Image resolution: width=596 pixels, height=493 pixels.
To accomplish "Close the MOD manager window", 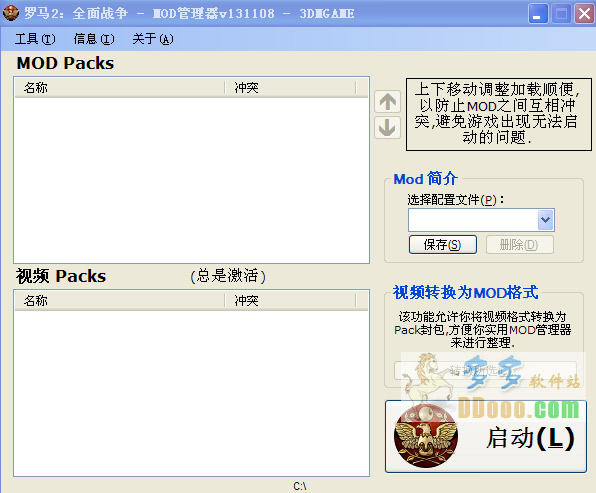I will click(x=584, y=14).
